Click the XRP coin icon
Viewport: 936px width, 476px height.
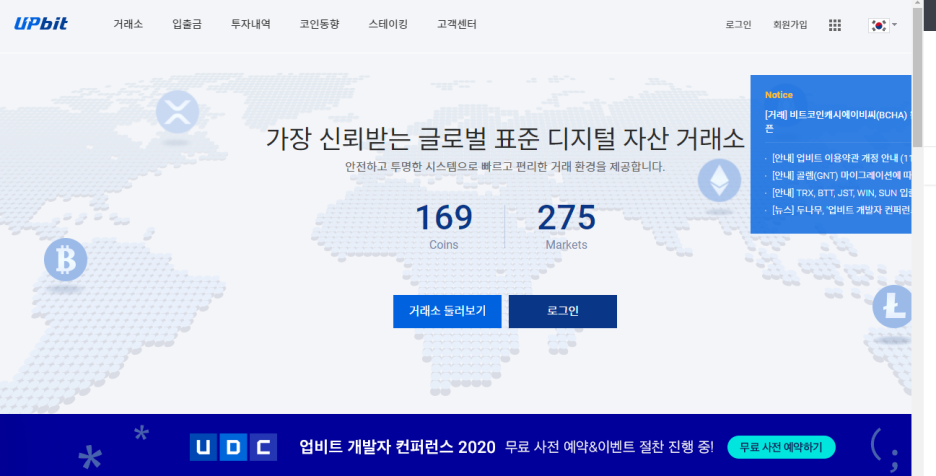coord(177,112)
